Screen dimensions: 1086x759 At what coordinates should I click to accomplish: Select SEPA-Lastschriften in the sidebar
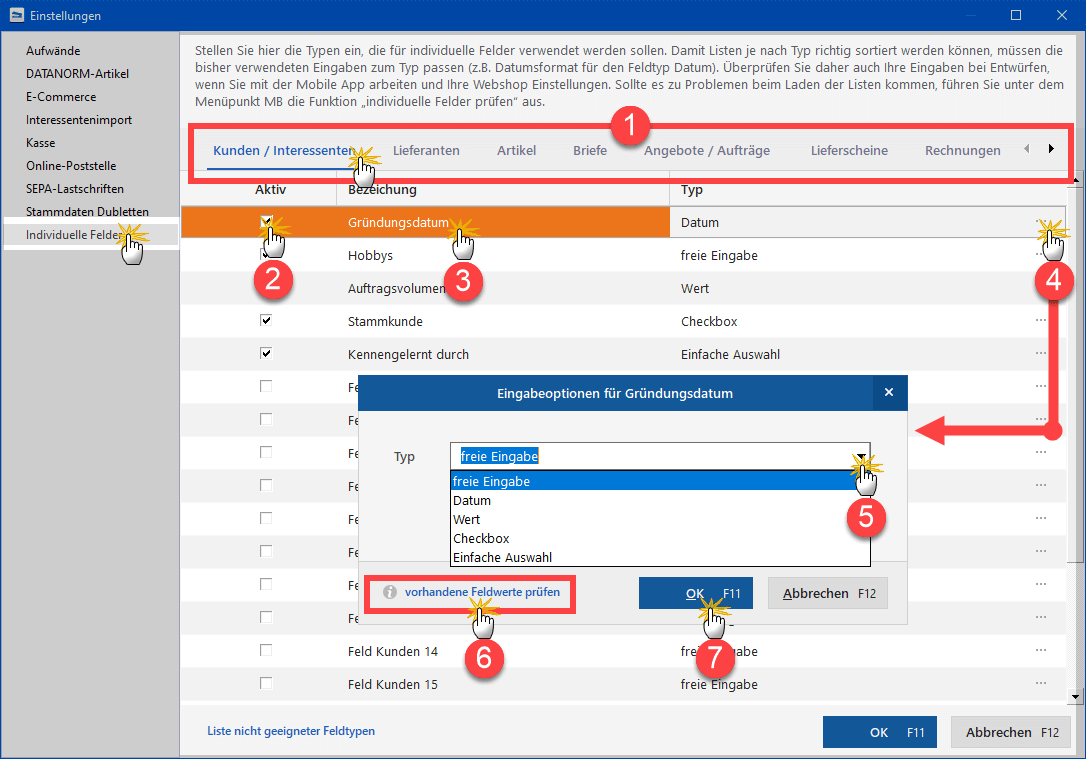point(75,188)
